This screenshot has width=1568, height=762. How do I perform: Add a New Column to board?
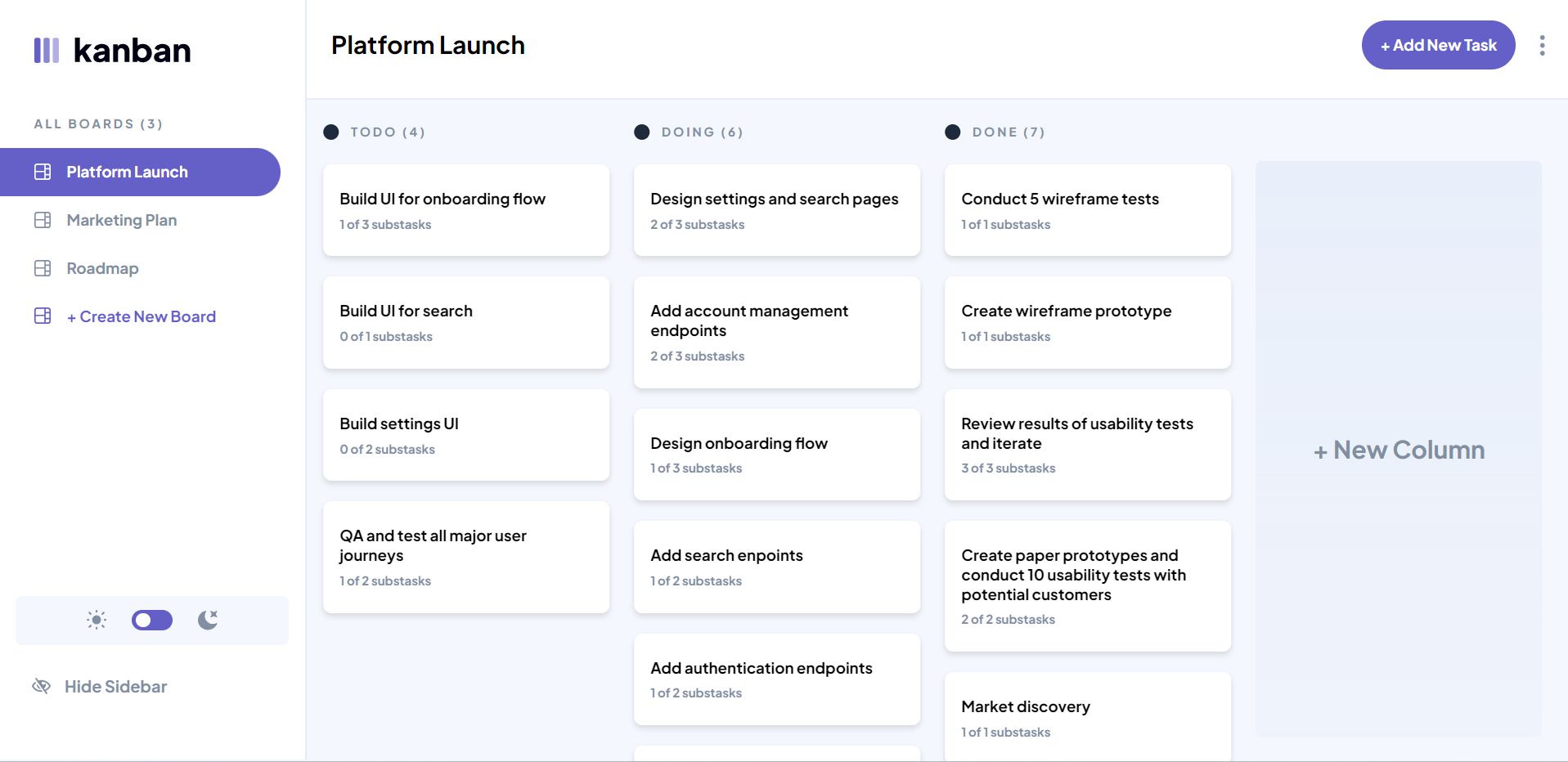[x=1399, y=450]
